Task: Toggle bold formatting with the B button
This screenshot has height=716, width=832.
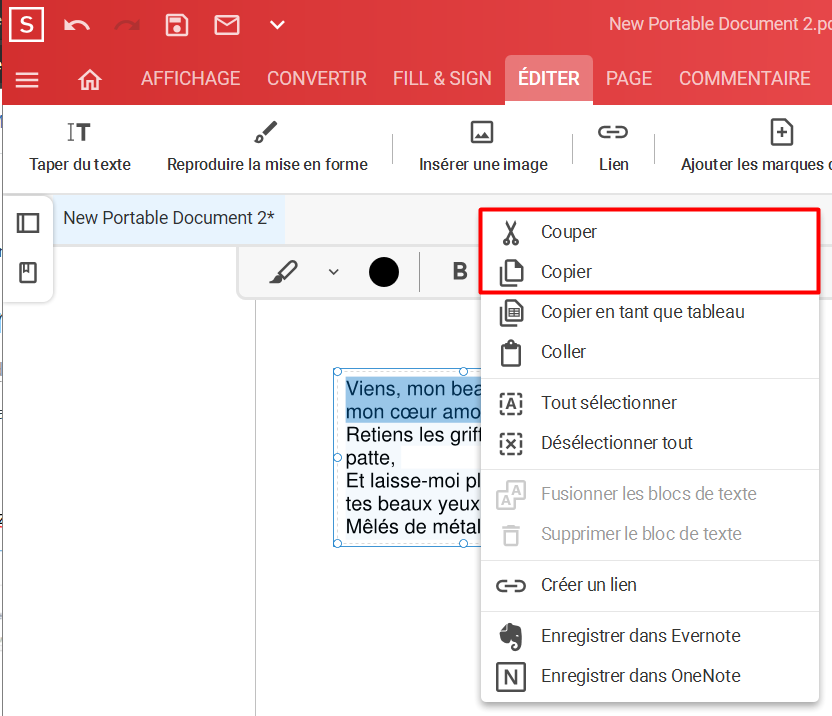Action: 459,271
